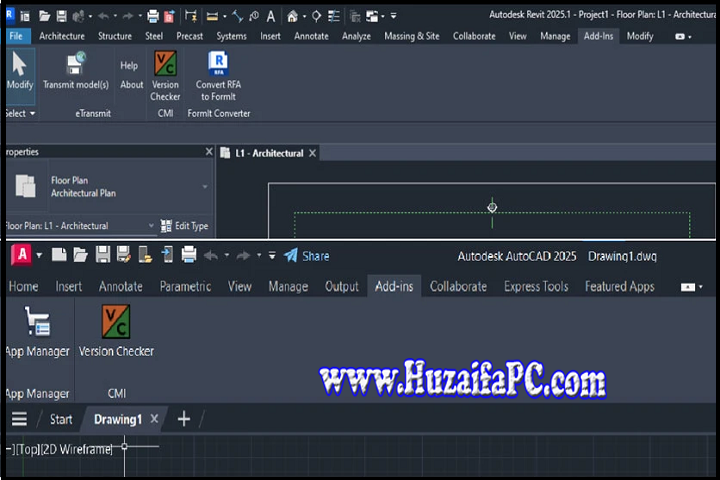The height and width of the screenshot is (480, 720).
Task: Switch to Massing & Site tab in Revit
Action: 411,36
